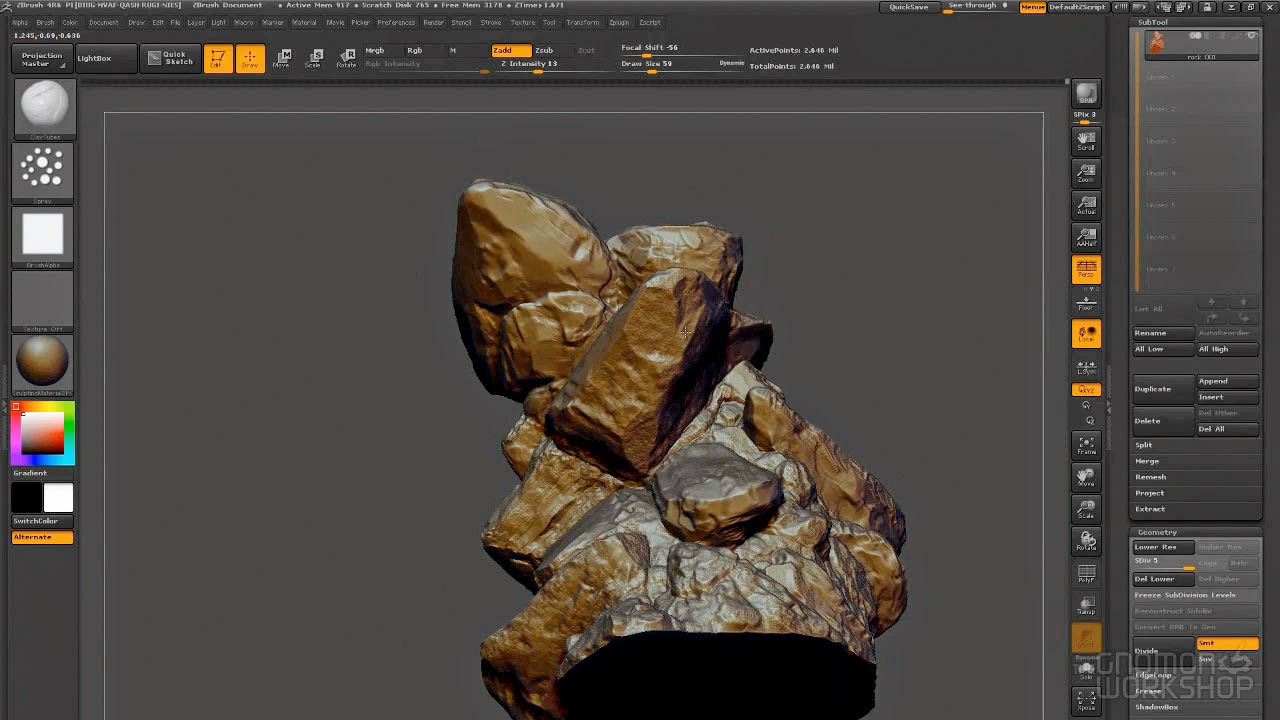Viewport: 1280px width, 720px height.
Task: Click the SDiv 5 slider
Action: point(1164,563)
